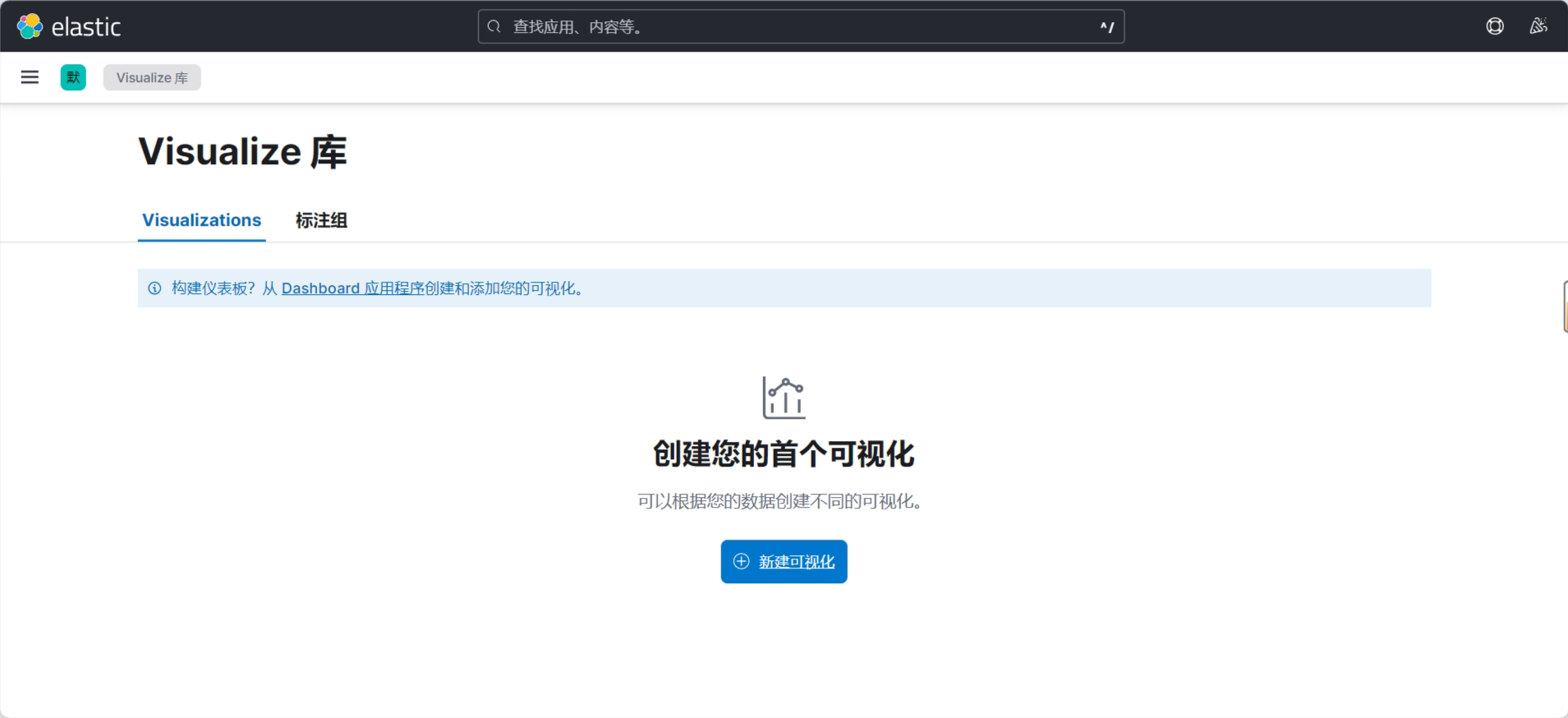The width and height of the screenshot is (1568, 718).
Task: Click the Visualize 库 page title
Action: coord(243,152)
